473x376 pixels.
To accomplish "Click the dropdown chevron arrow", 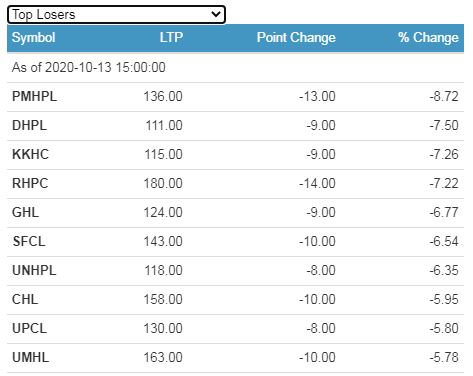I will click(x=216, y=14).
